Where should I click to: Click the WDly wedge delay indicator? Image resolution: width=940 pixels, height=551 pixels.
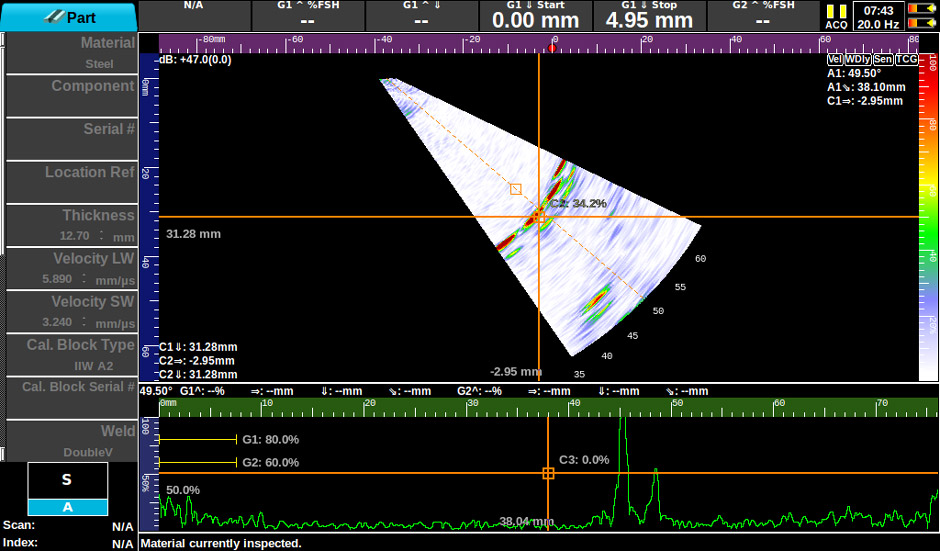click(x=857, y=60)
